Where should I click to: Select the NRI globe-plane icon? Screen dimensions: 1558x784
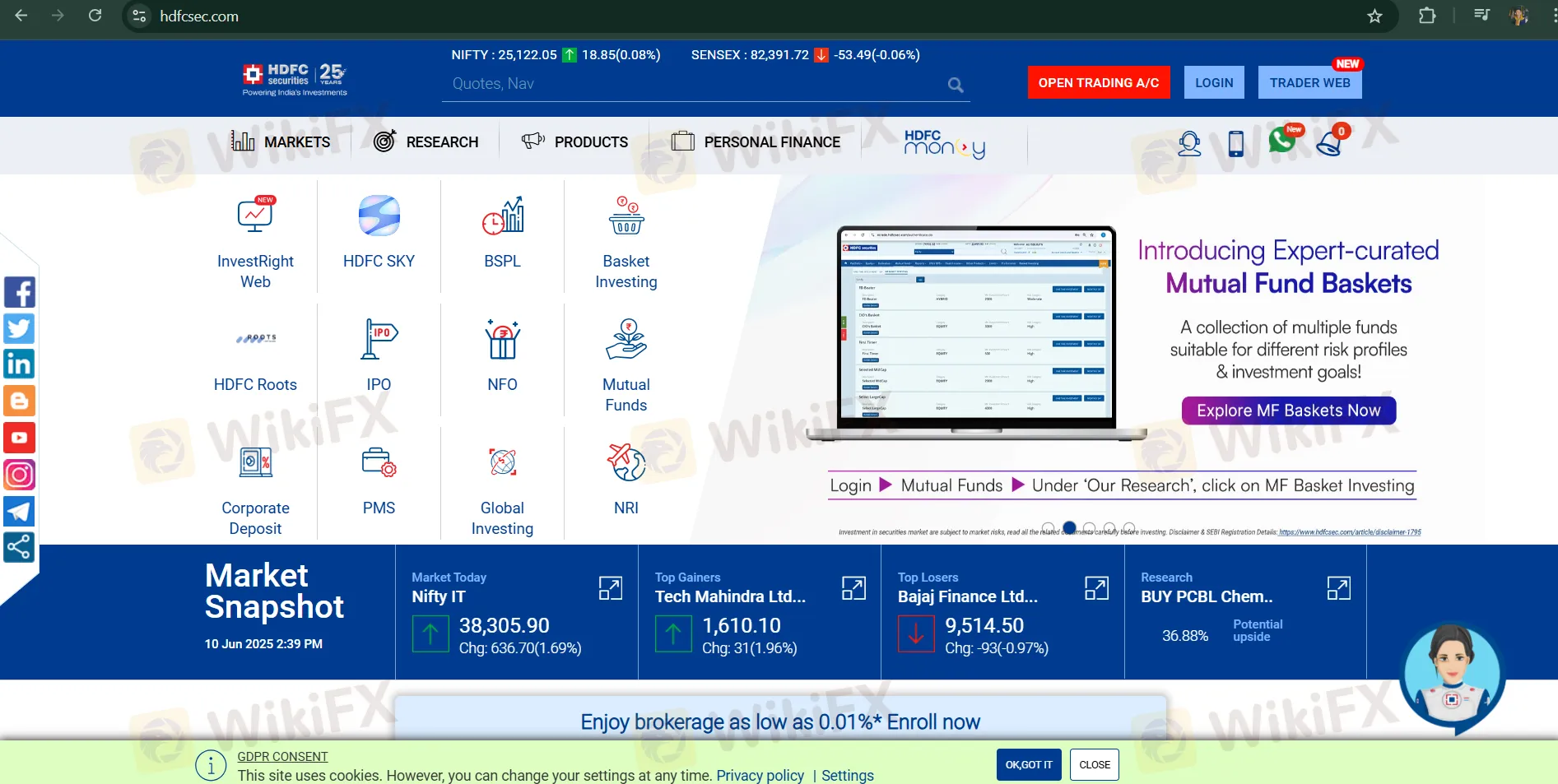[x=626, y=462]
